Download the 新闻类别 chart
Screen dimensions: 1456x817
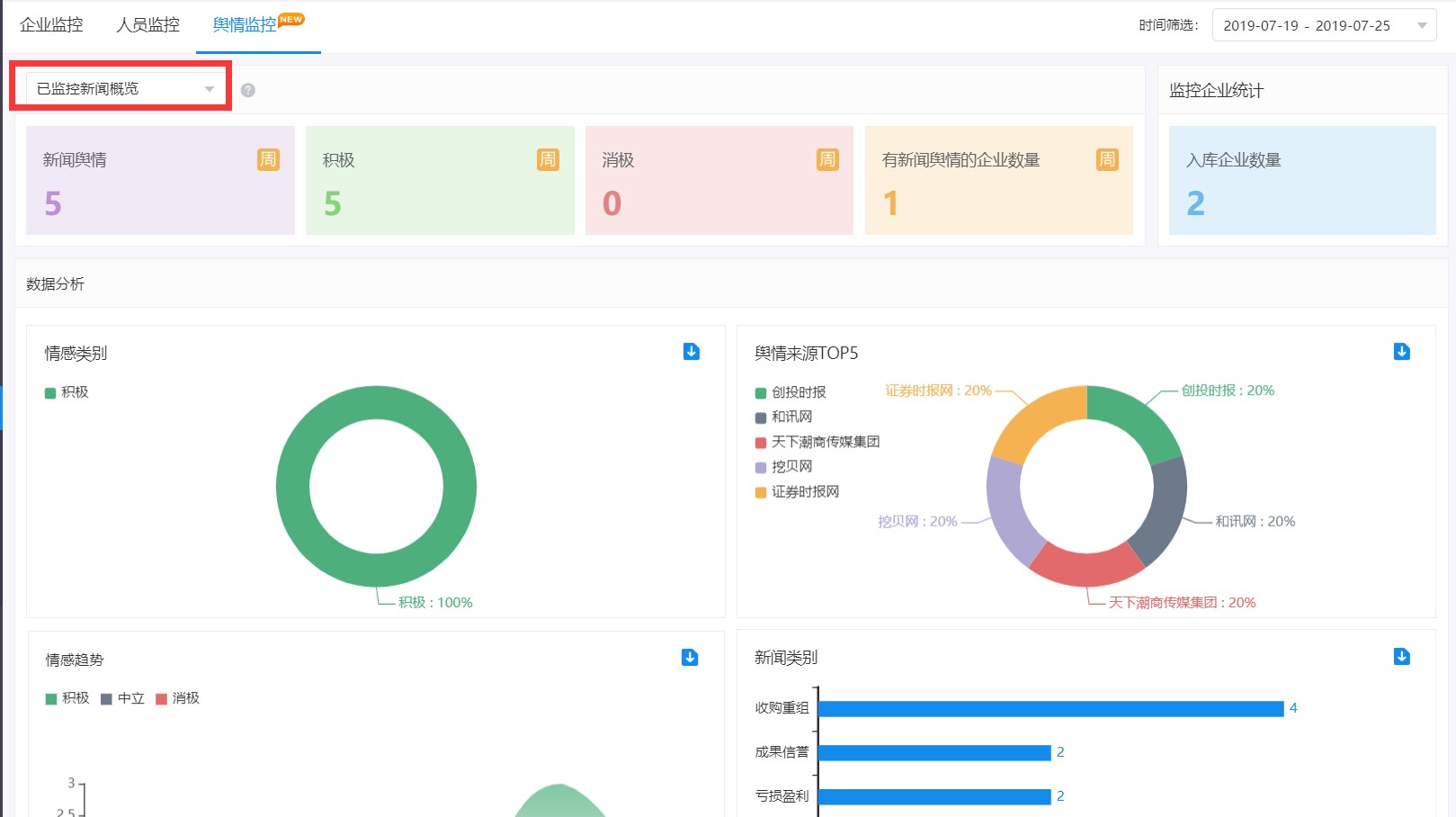pos(1402,656)
